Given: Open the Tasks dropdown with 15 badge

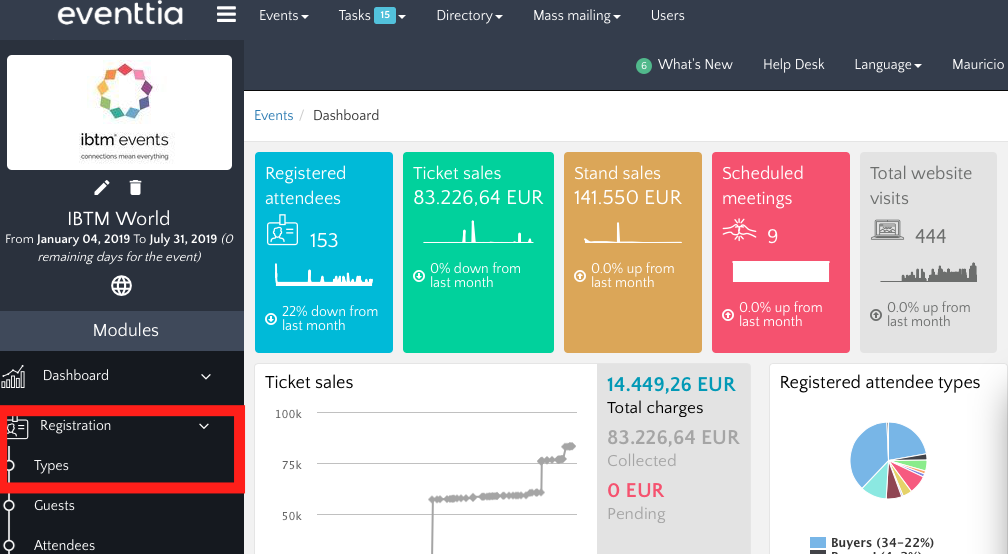Looking at the screenshot, I should click(x=371, y=16).
